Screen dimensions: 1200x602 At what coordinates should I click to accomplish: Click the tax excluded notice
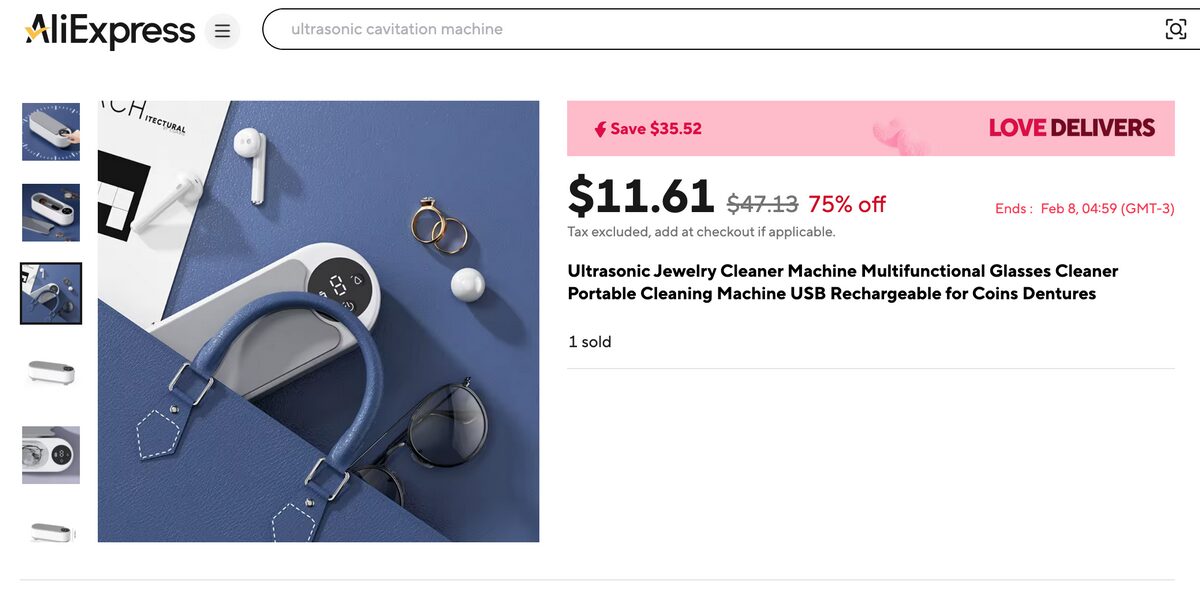pos(701,232)
